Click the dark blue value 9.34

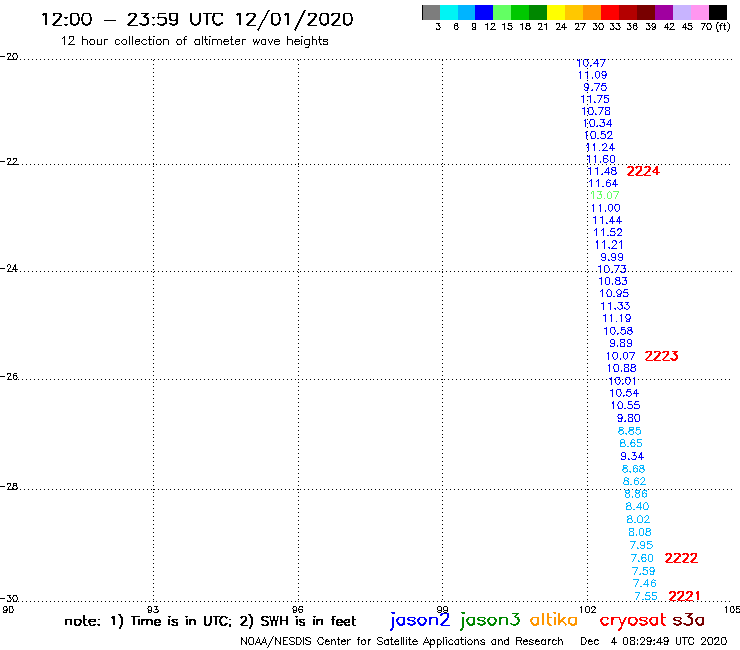point(632,456)
